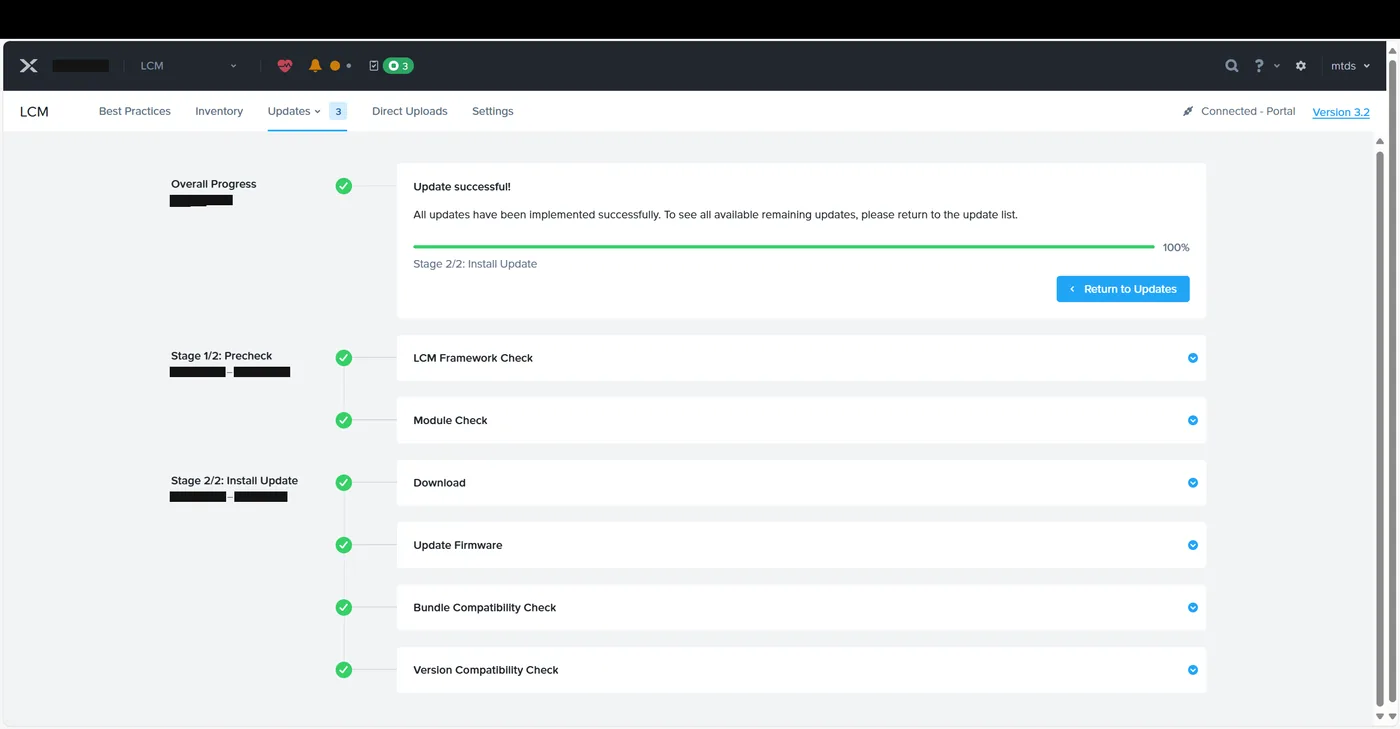
Task: Click the connection plug icon near Connected
Action: (1188, 111)
